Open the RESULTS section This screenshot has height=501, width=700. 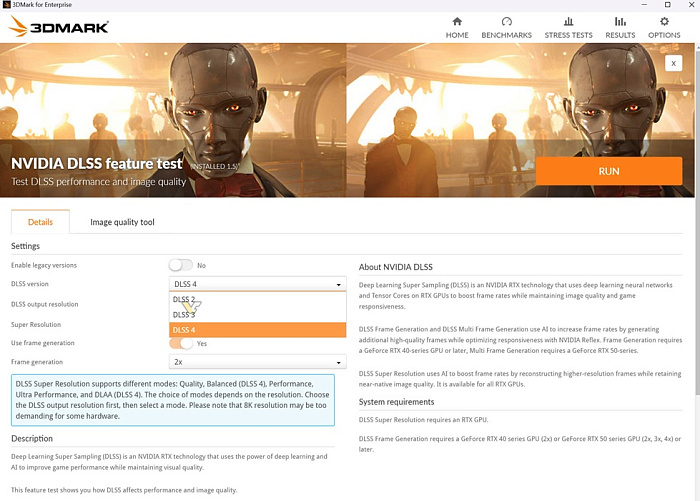click(x=620, y=28)
